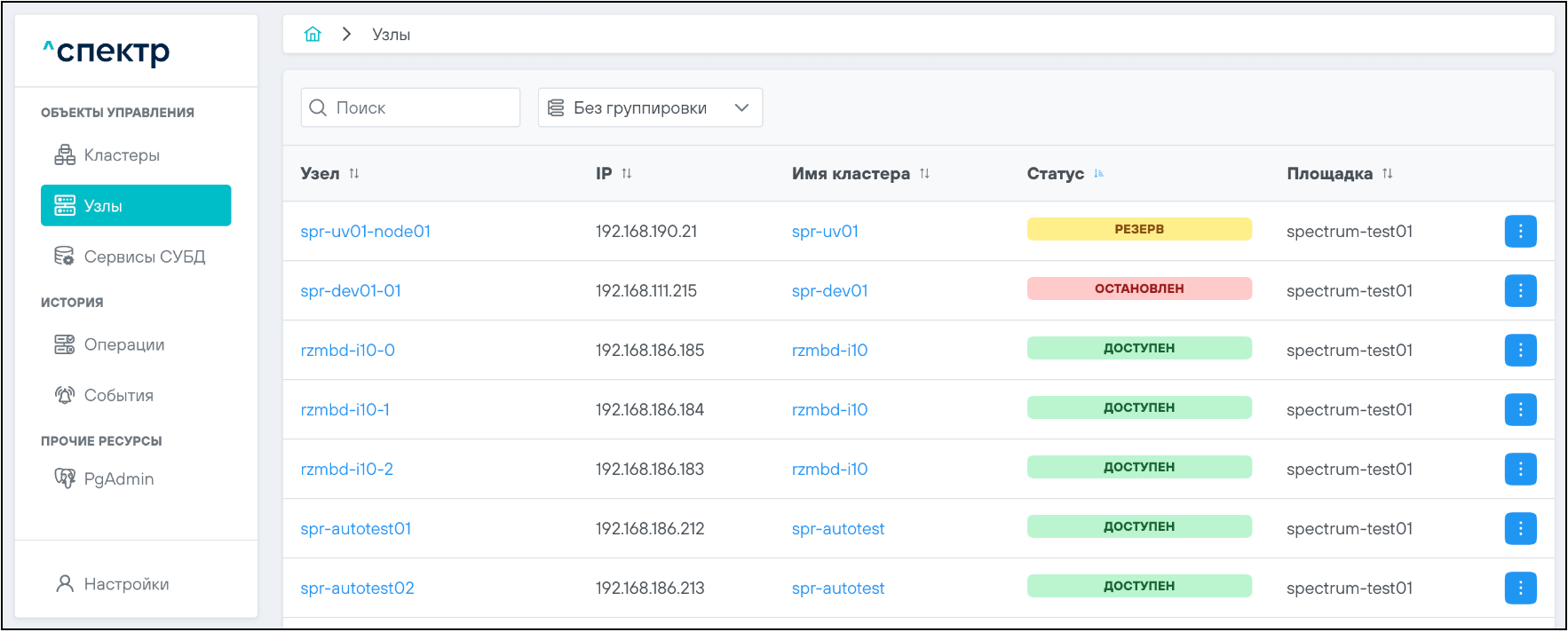Click the Спектр logo

(x=107, y=51)
